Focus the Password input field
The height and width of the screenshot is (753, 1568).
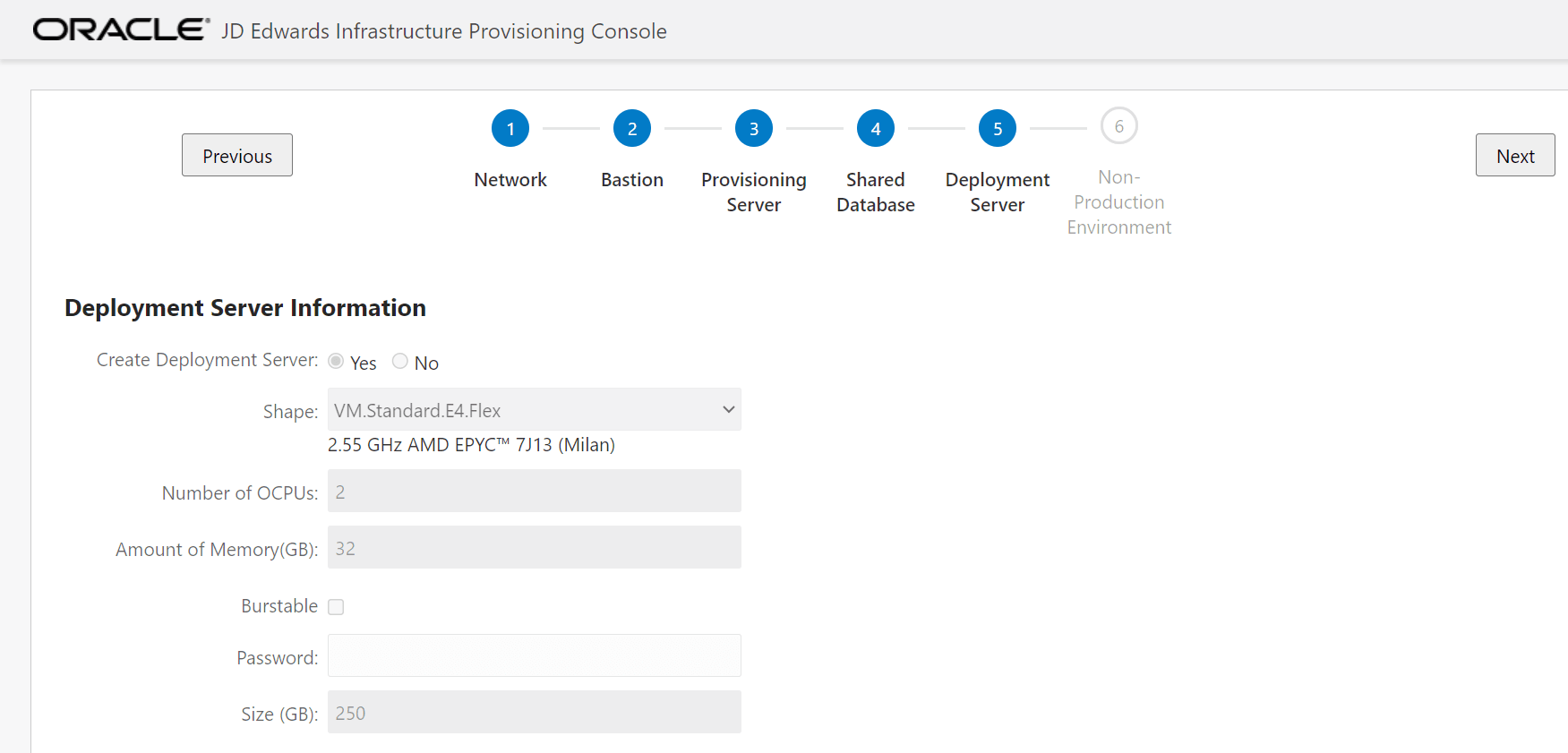pyautogui.click(x=535, y=655)
